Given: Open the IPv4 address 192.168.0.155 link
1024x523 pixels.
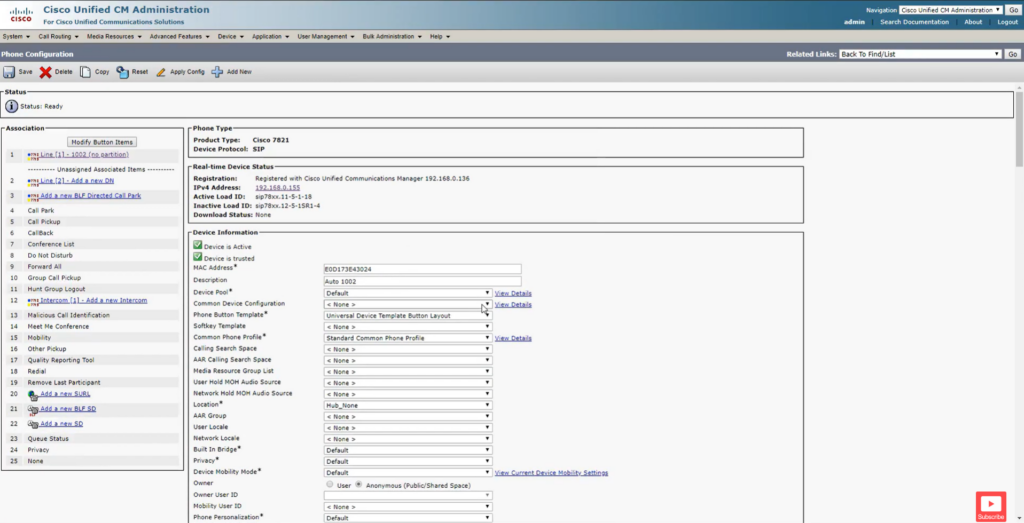Looking at the screenshot, I should [x=278, y=187].
